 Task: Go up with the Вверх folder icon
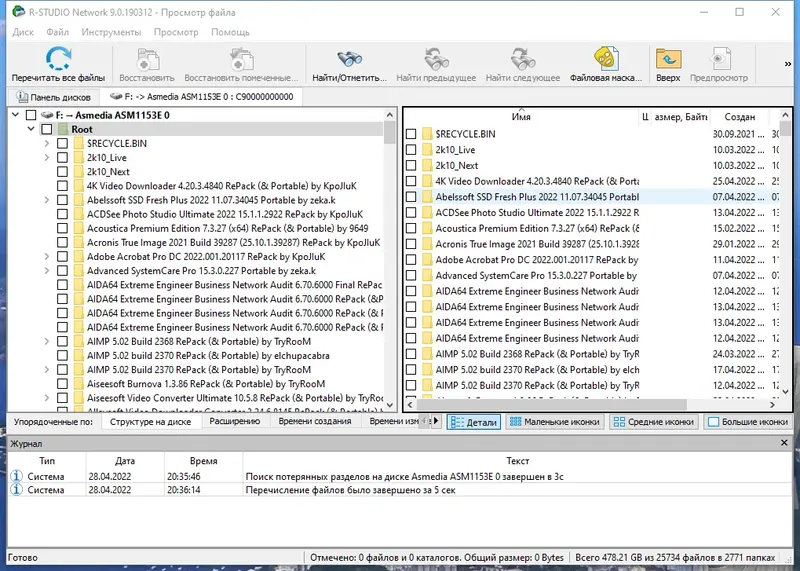click(x=668, y=59)
